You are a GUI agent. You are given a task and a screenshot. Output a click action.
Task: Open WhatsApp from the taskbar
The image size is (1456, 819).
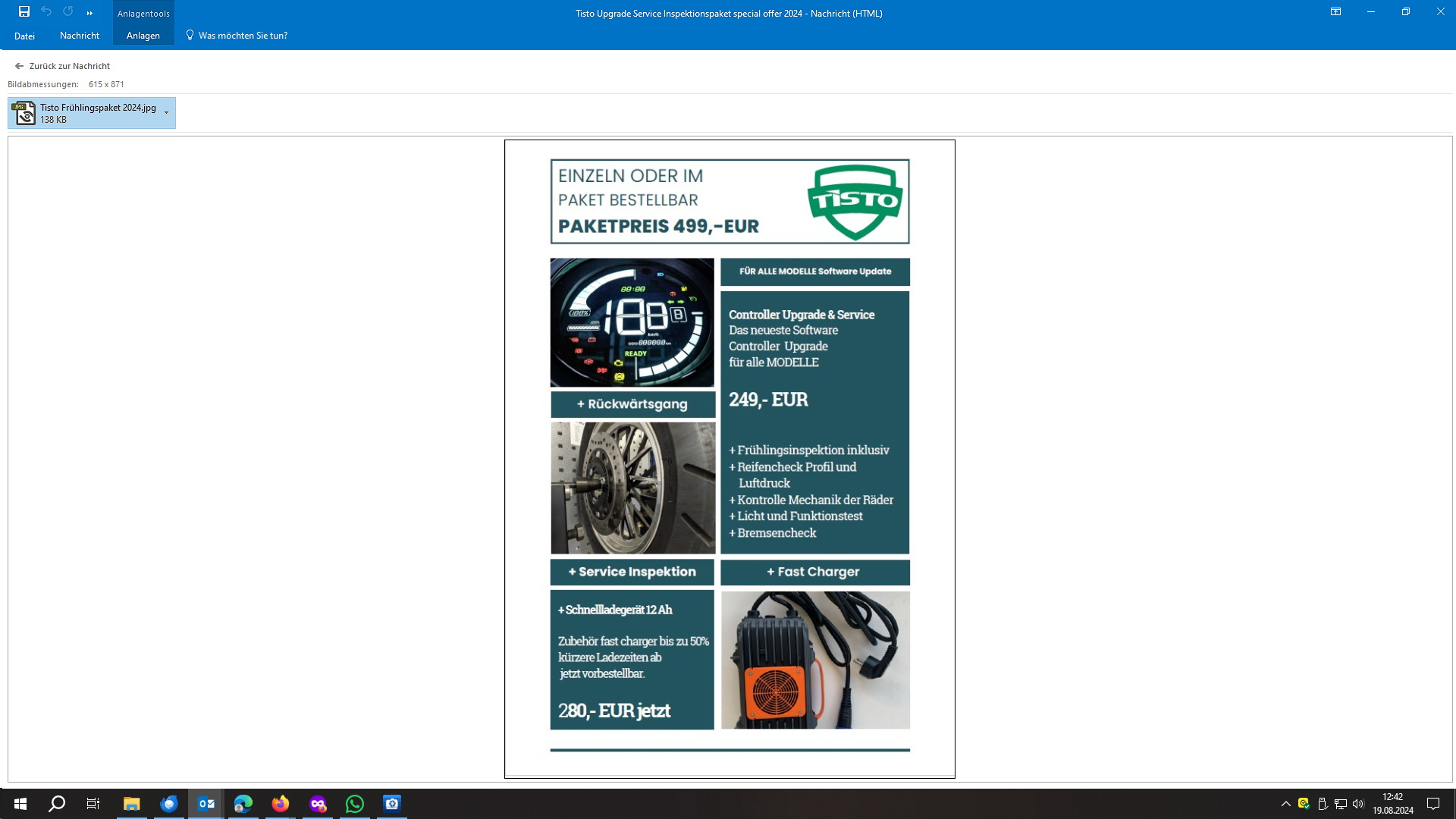354,804
